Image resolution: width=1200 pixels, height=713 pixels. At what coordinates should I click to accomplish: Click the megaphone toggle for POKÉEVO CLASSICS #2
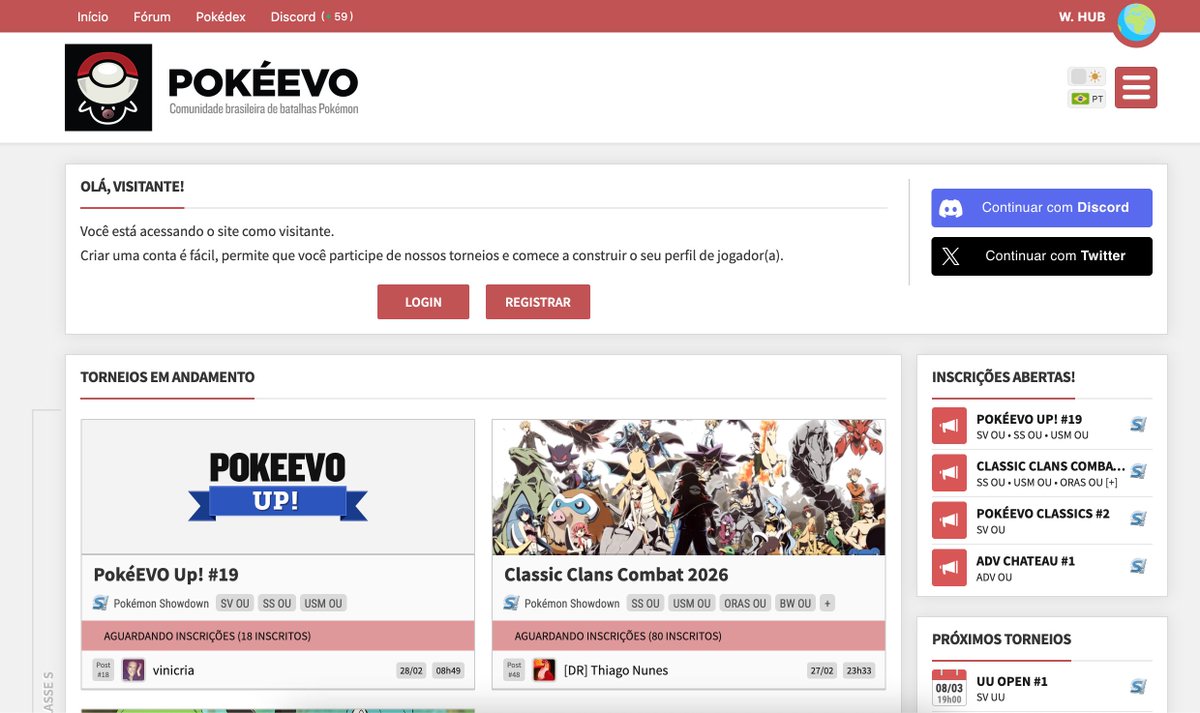pyautogui.click(x=948, y=519)
